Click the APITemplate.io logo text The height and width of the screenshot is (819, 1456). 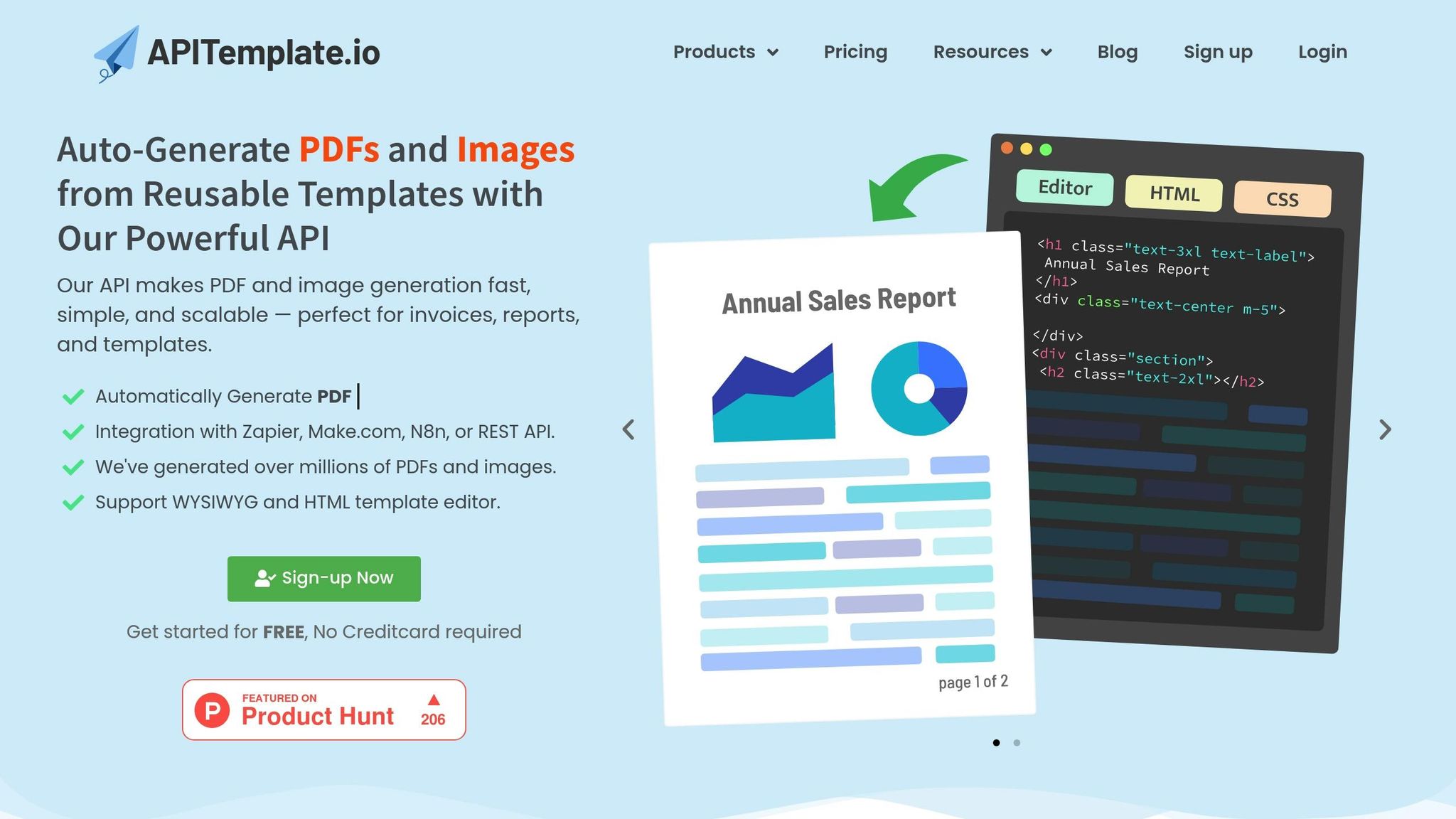[264, 53]
